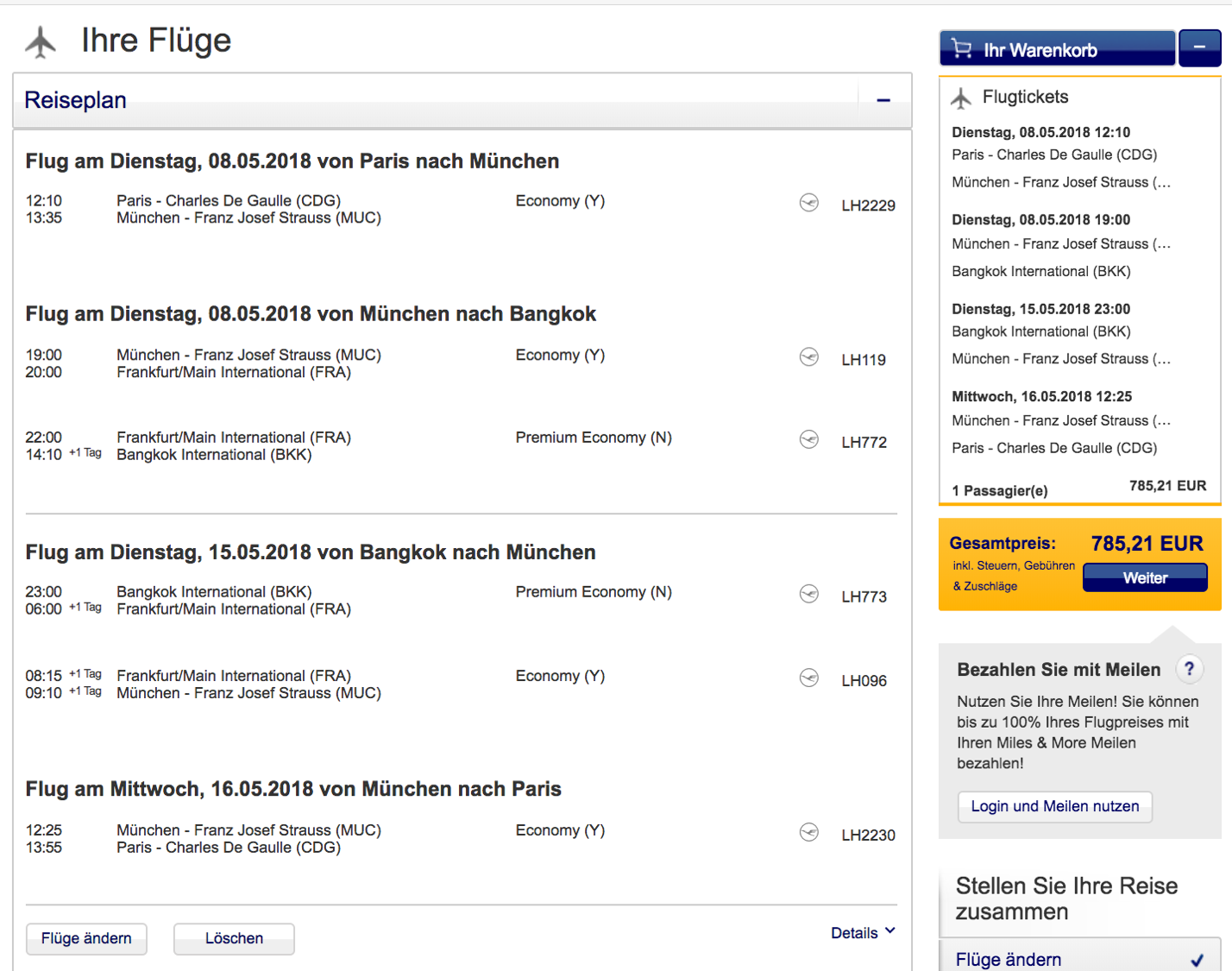Select flight number LH2230

pos(868,835)
